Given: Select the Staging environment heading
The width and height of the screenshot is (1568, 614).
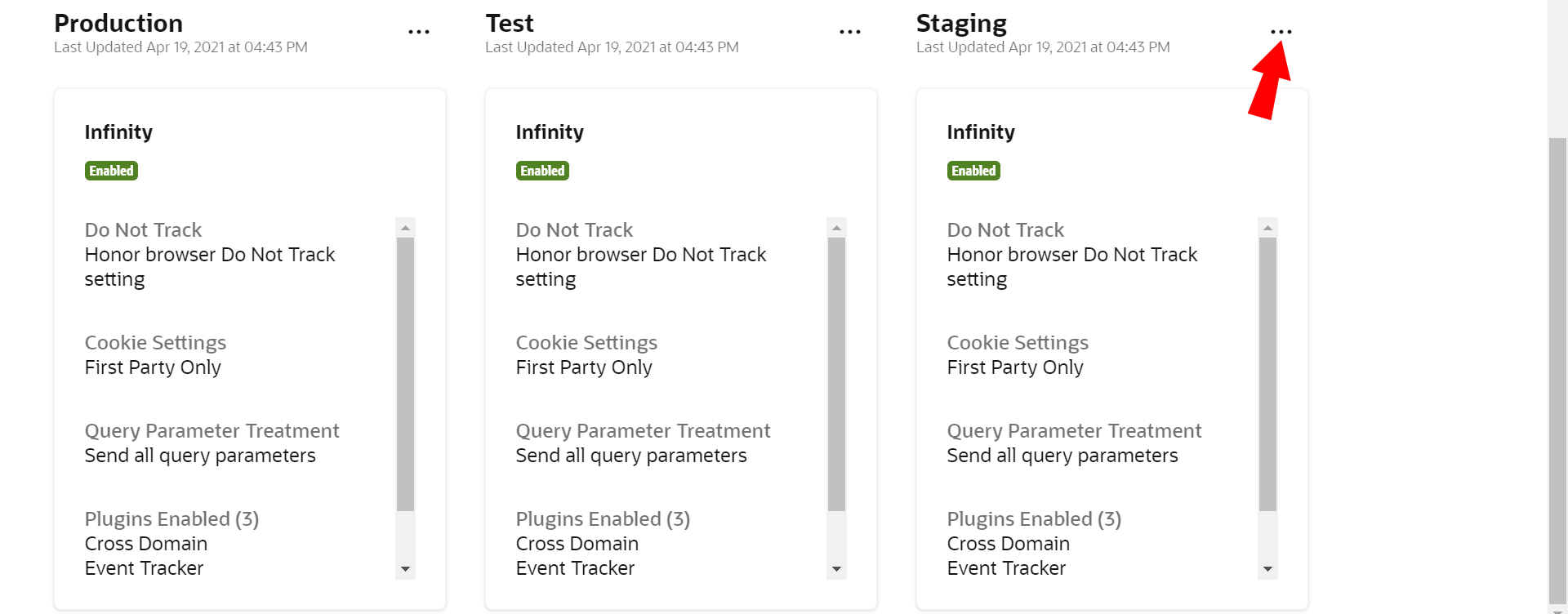Looking at the screenshot, I should (x=961, y=24).
